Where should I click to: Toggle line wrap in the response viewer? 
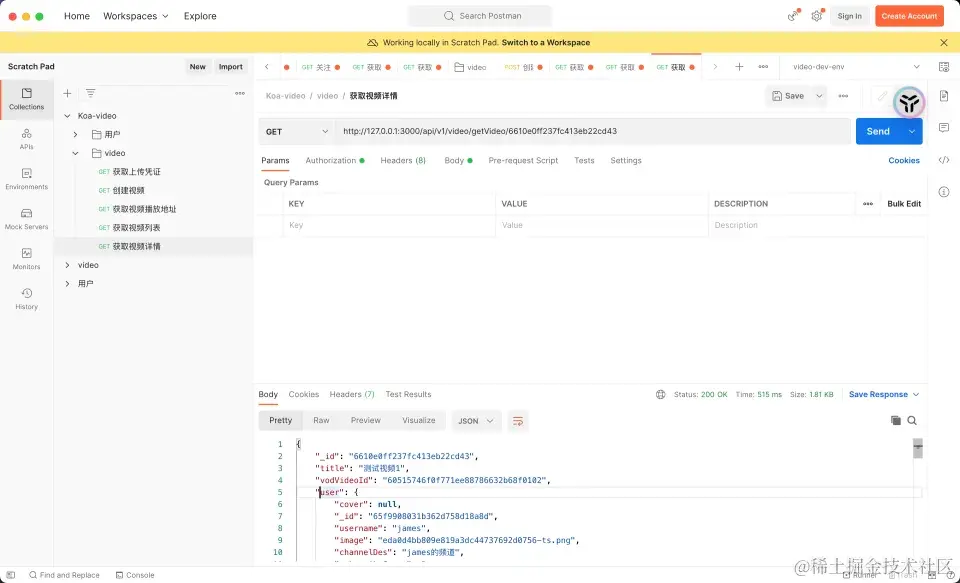tap(518, 421)
